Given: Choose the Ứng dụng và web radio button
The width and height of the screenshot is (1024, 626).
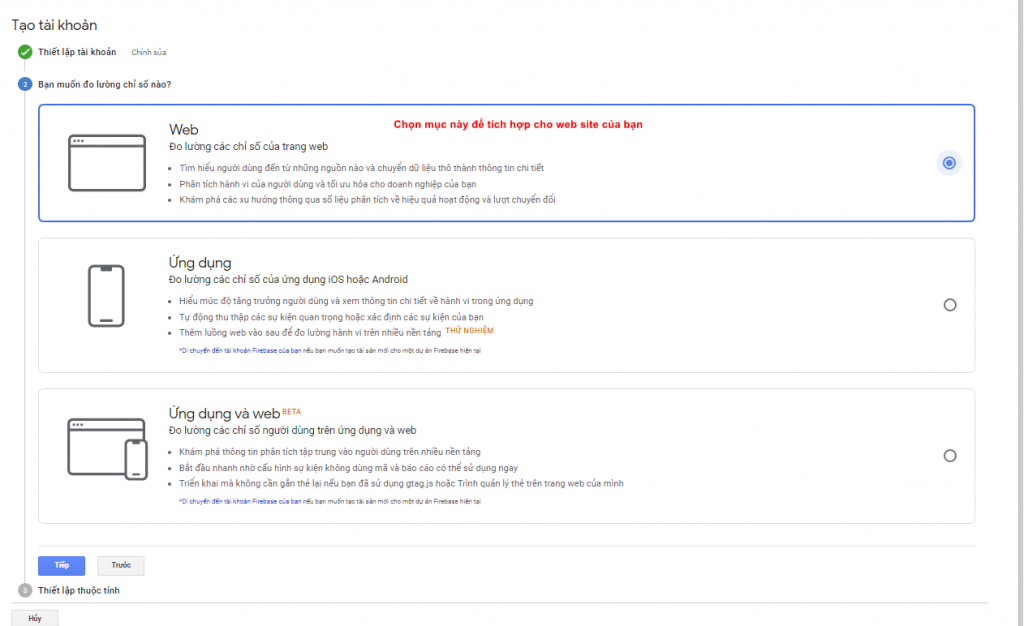Looking at the screenshot, I should coord(949,456).
